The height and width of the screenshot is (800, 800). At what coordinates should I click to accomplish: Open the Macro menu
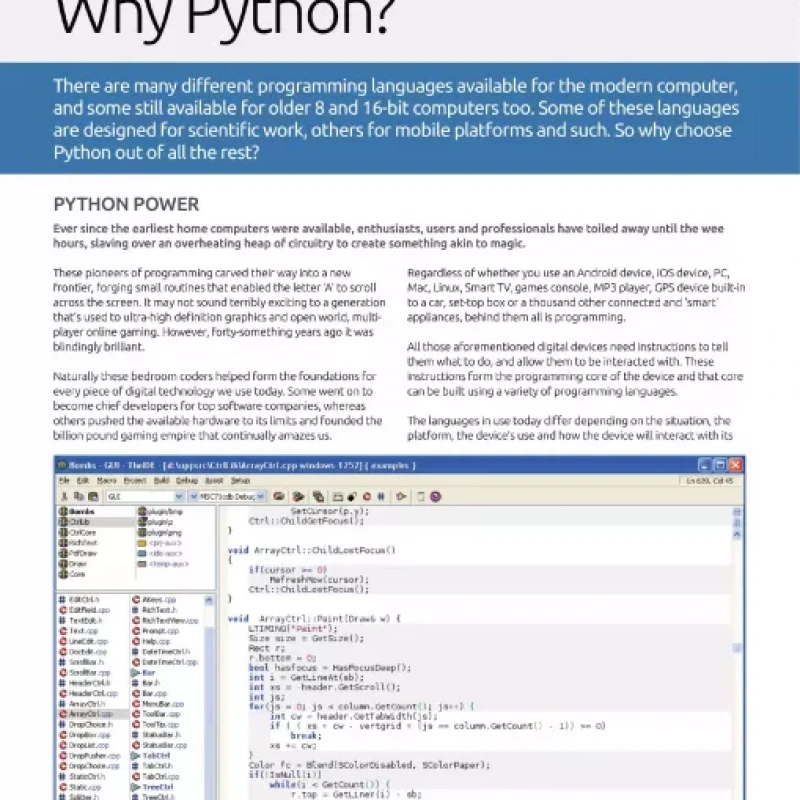click(107, 481)
